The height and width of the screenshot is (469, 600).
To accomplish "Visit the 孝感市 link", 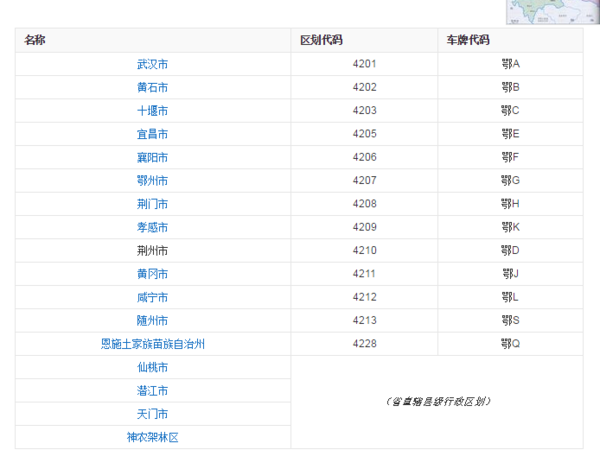I will pyautogui.click(x=152, y=227).
